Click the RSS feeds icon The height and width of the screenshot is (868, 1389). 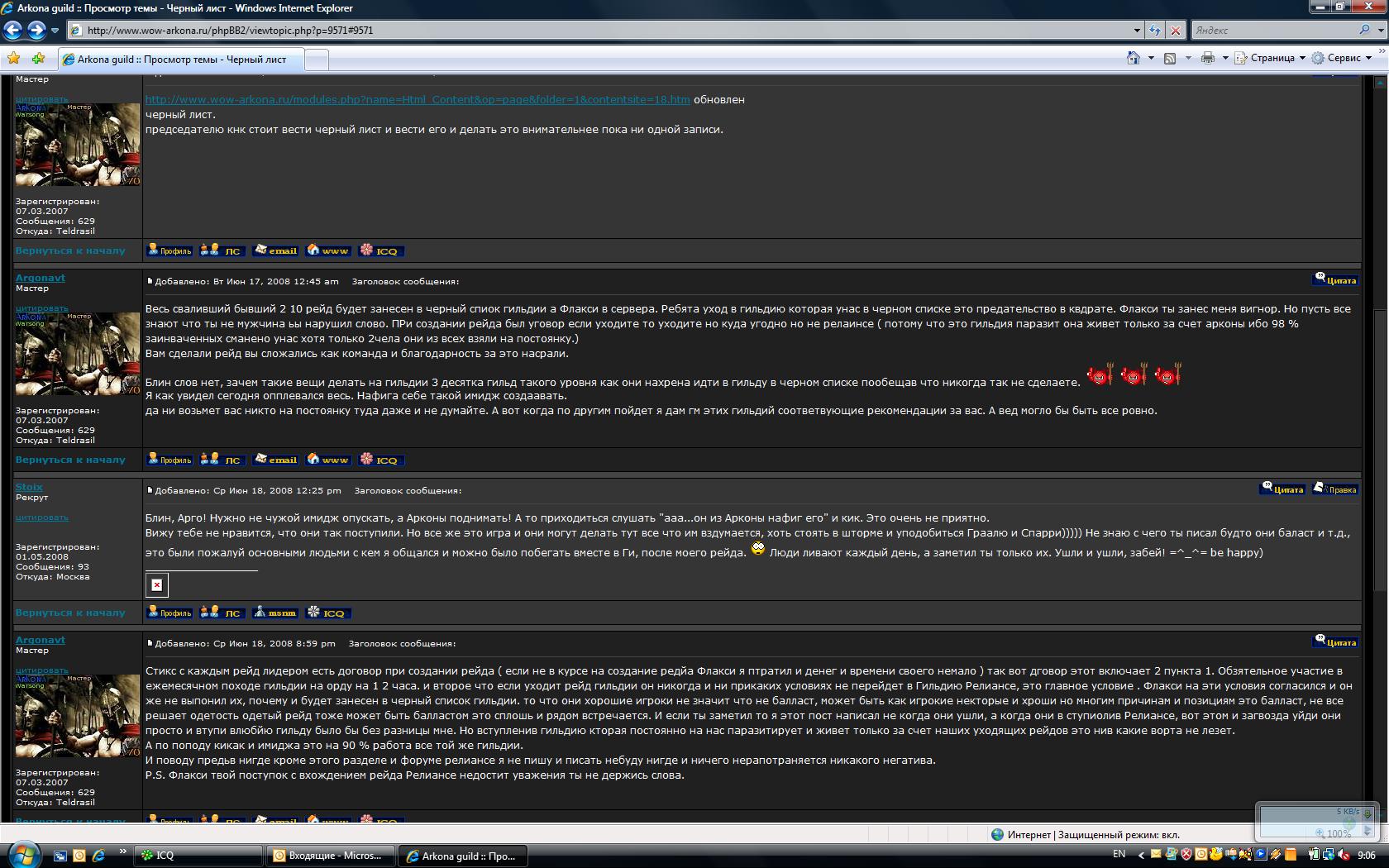tap(1170, 58)
